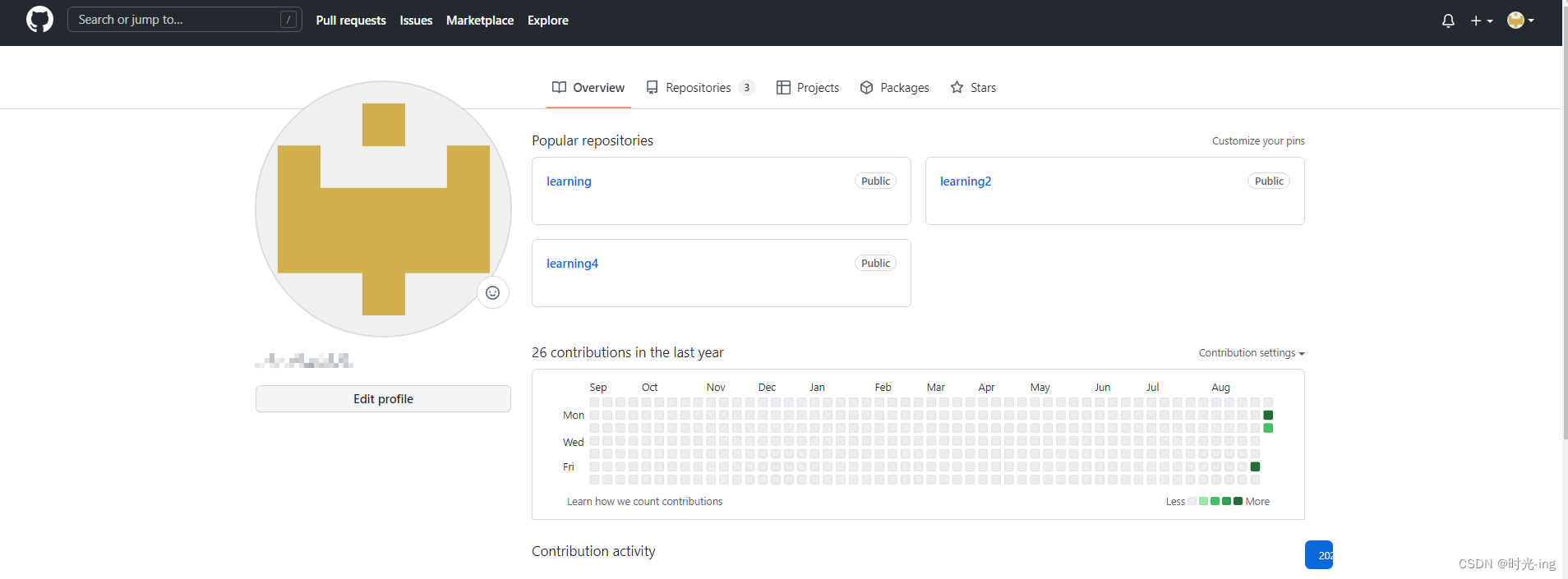Click the Edit profile button
Screen dimensions: 1568x579
click(383, 399)
